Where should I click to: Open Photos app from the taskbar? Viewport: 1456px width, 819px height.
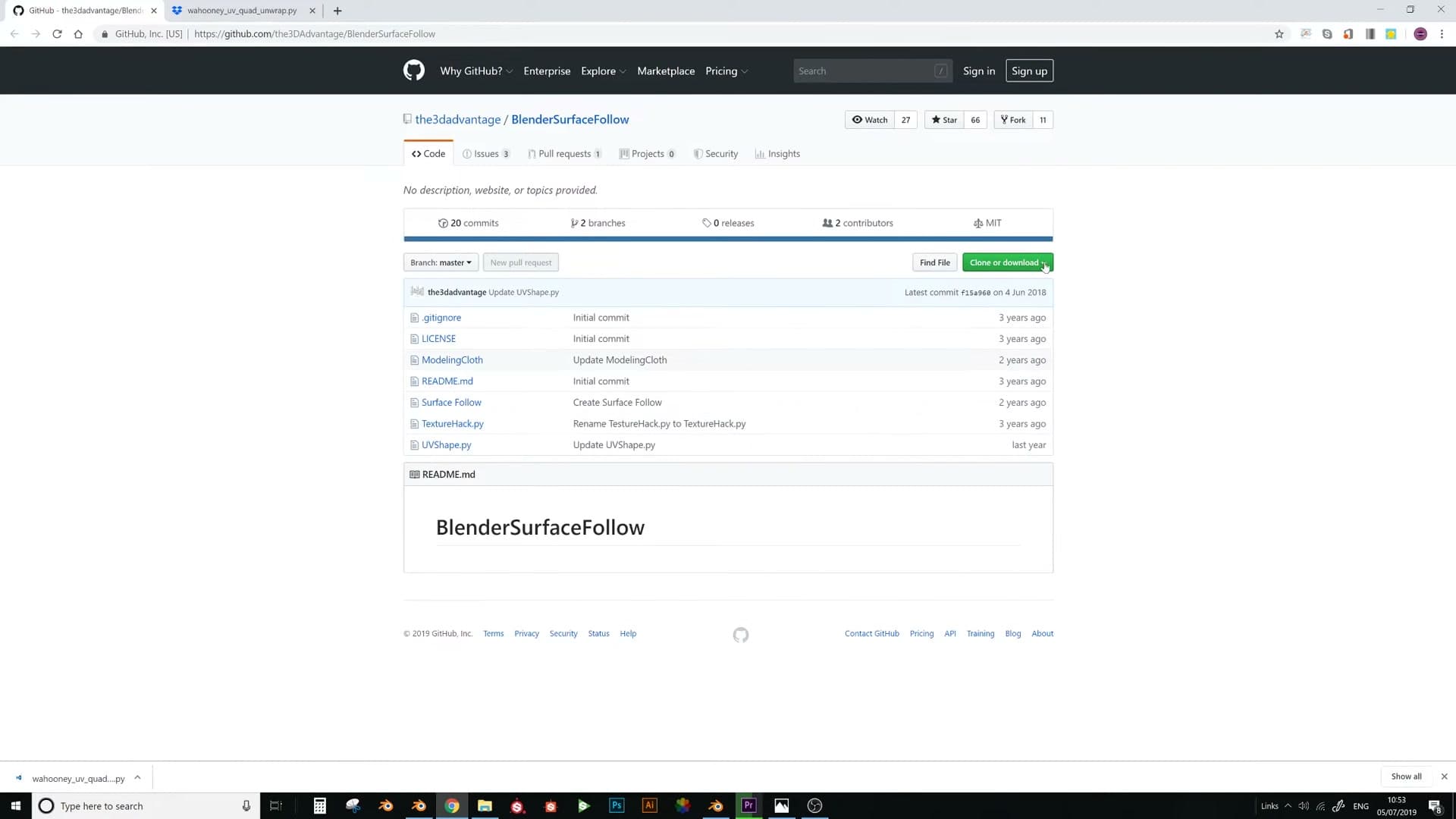pos(782,805)
